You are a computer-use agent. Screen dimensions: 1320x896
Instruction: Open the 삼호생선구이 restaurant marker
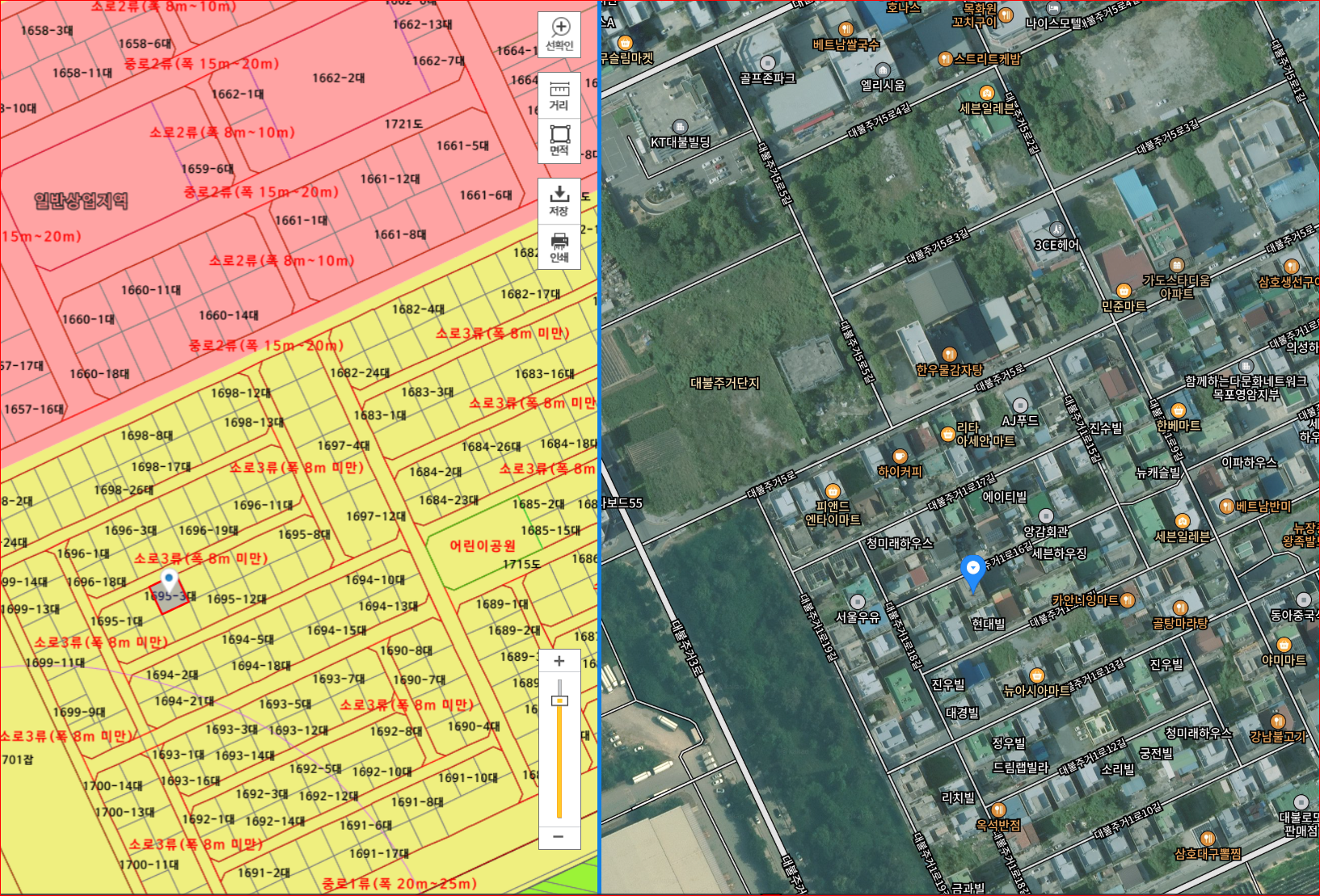[1289, 274]
